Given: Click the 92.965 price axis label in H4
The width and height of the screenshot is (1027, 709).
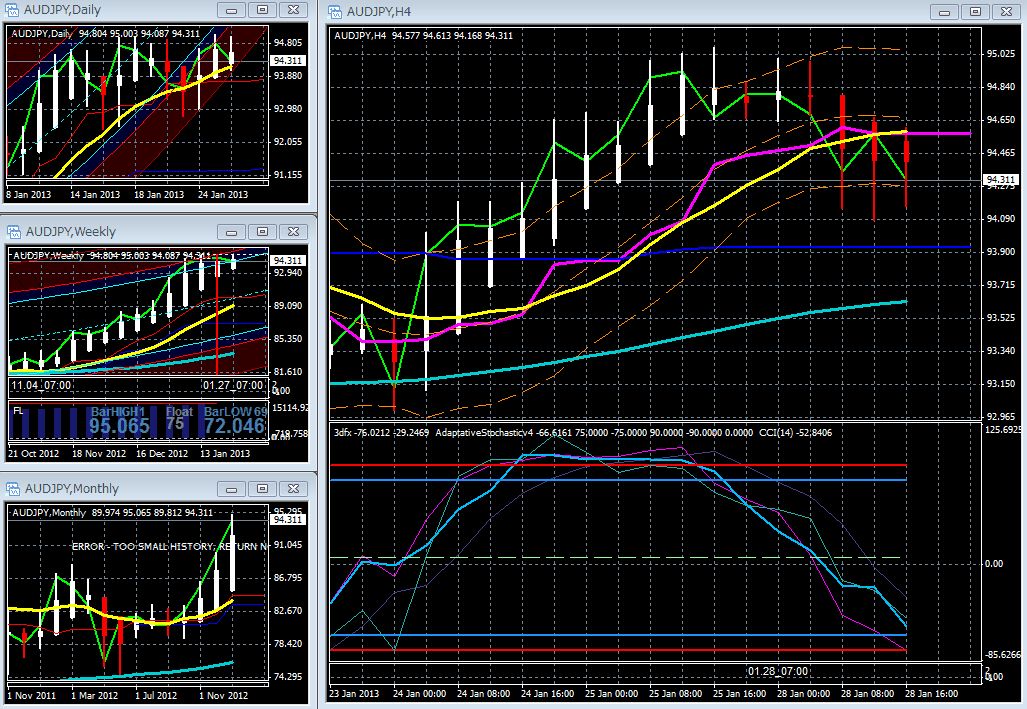Looking at the screenshot, I should click(x=1001, y=417).
